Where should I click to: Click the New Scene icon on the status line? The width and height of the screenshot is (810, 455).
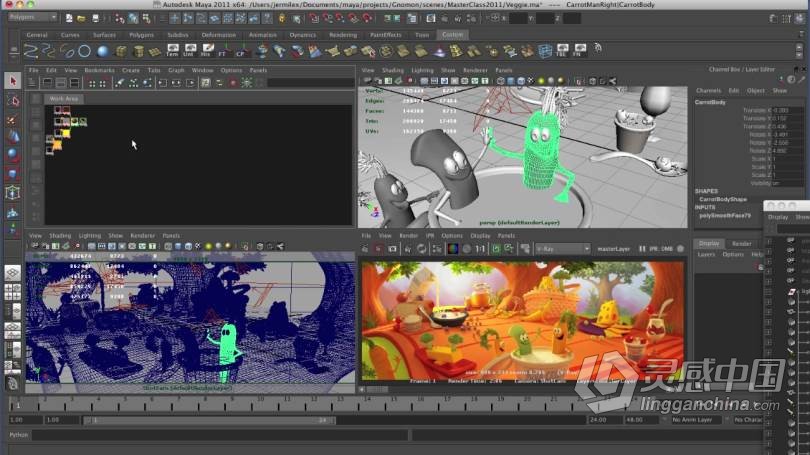pyautogui.click(x=69, y=18)
